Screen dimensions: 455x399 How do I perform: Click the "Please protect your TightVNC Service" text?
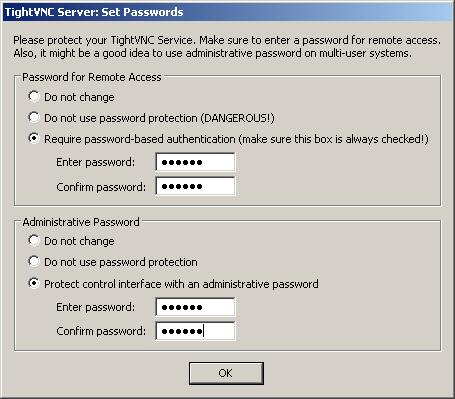point(103,40)
